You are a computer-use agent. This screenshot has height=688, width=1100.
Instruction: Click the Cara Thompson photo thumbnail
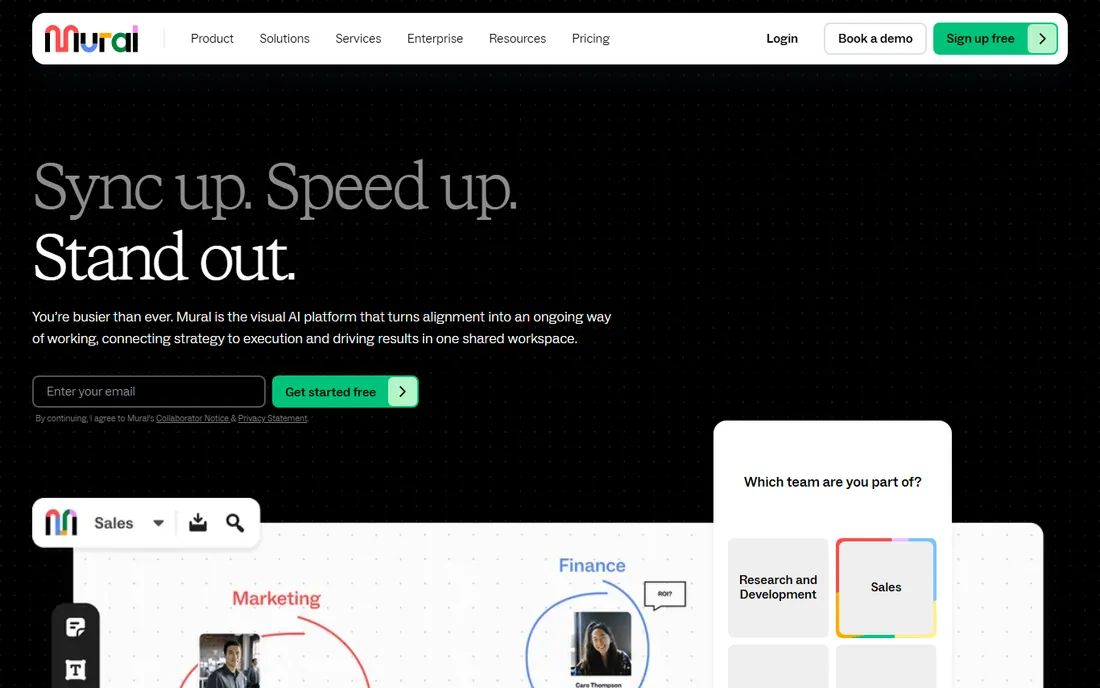(x=601, y=643)
